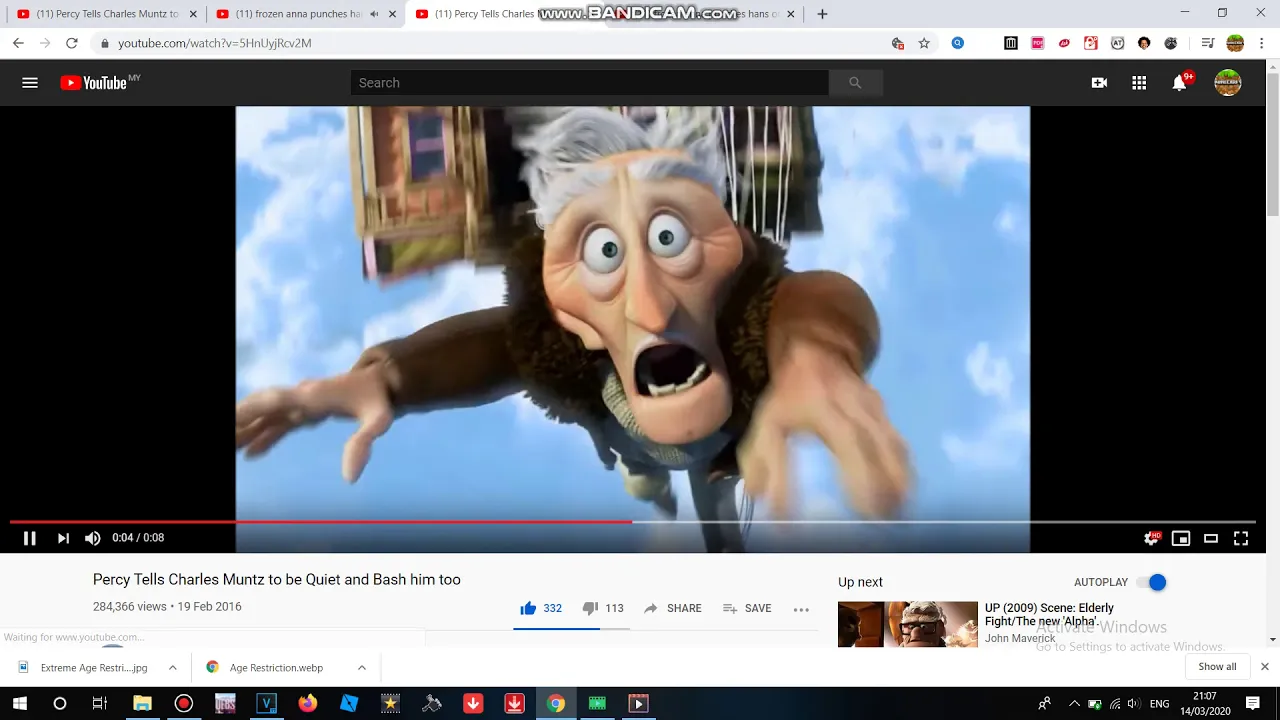1280x720 pixels.
Task: Reload the page
Action: (72, 43)
